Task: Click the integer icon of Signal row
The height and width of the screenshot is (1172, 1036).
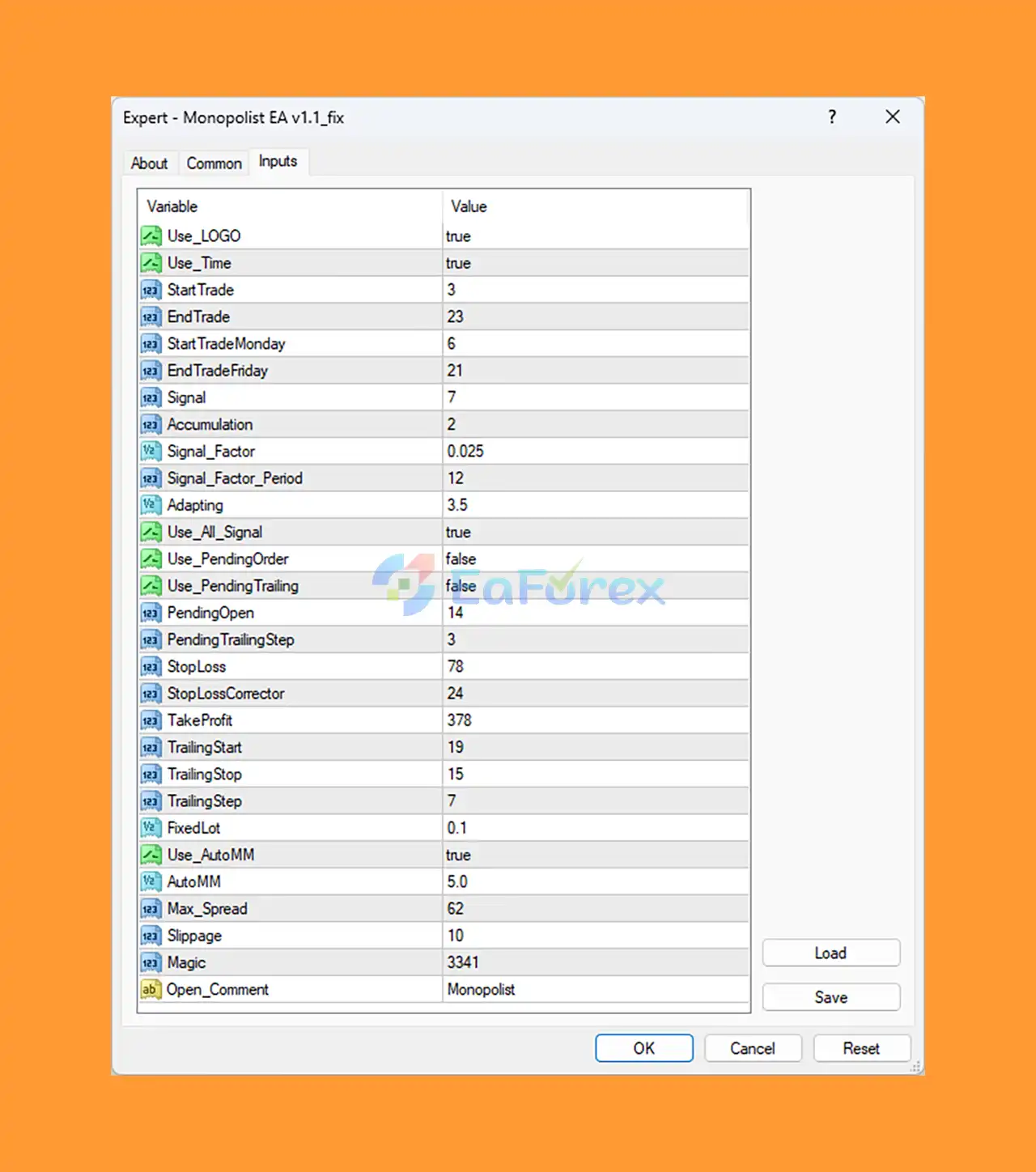Action: 151,397
